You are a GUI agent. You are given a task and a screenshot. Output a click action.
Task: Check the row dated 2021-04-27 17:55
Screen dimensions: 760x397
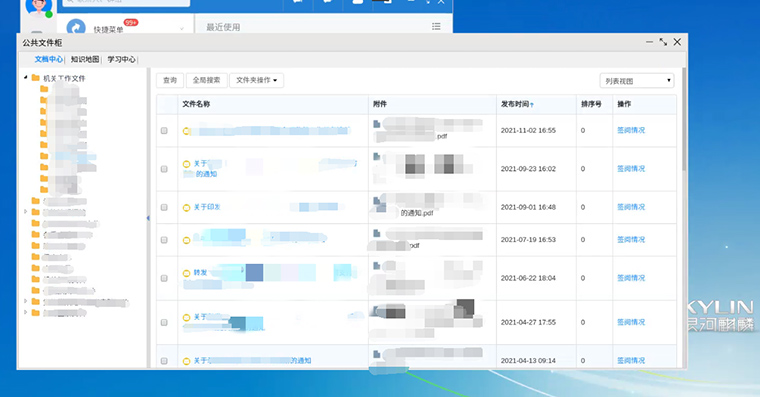pyautogui.click(x=164, y=322)
